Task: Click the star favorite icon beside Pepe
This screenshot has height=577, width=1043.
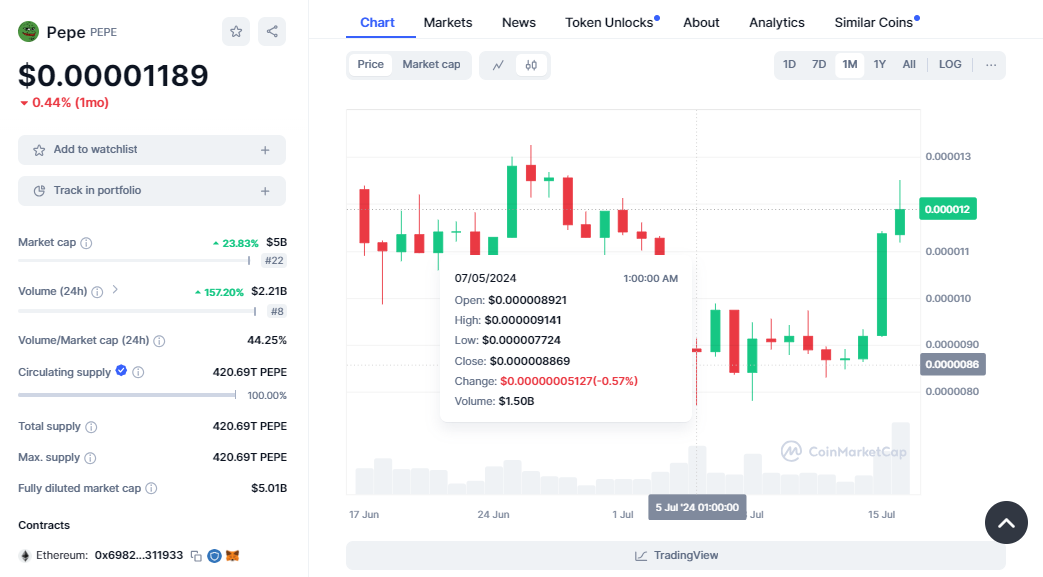Action: click(x=236, y=31)
